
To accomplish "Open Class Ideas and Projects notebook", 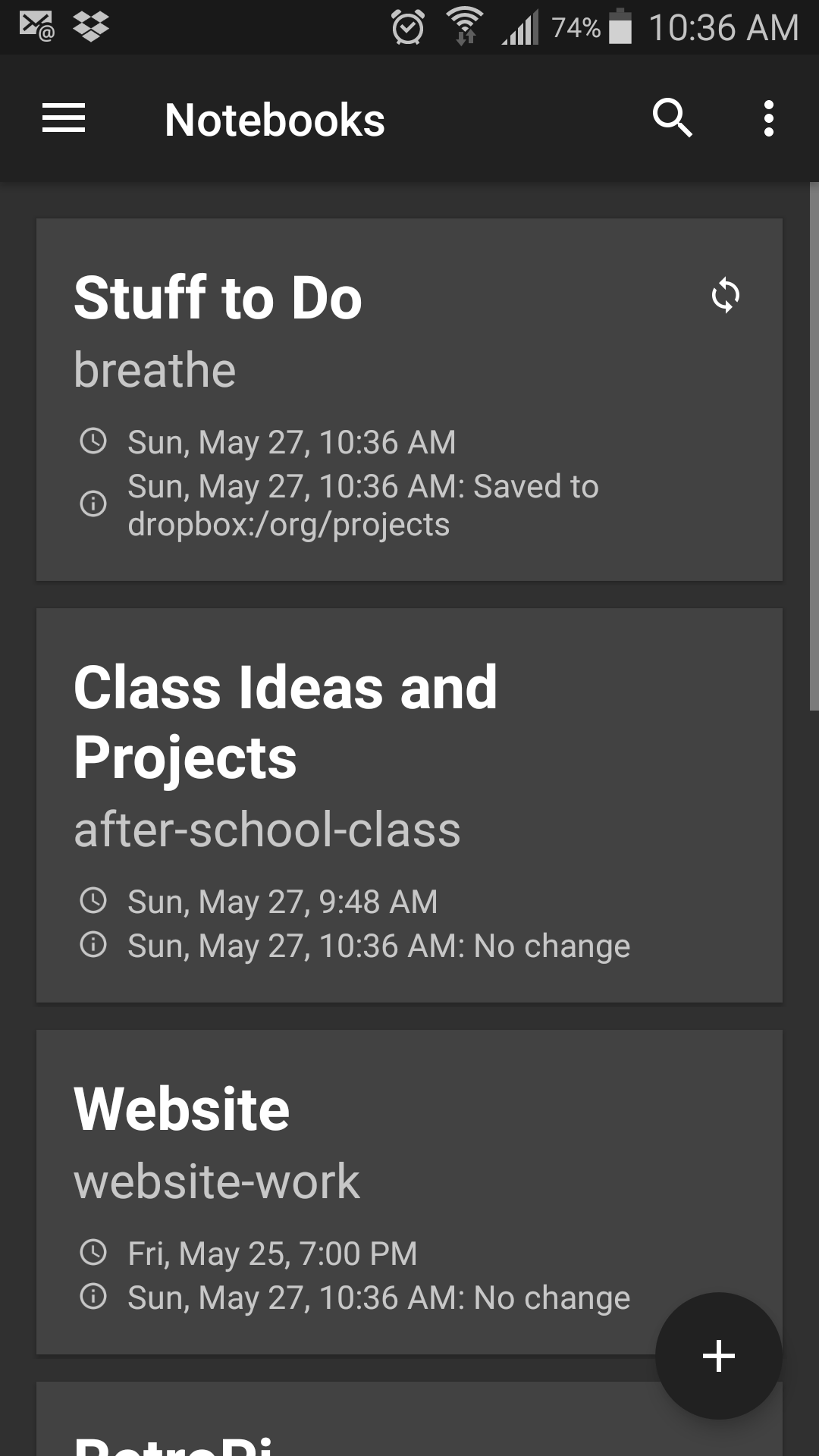I will click(409, 805).
